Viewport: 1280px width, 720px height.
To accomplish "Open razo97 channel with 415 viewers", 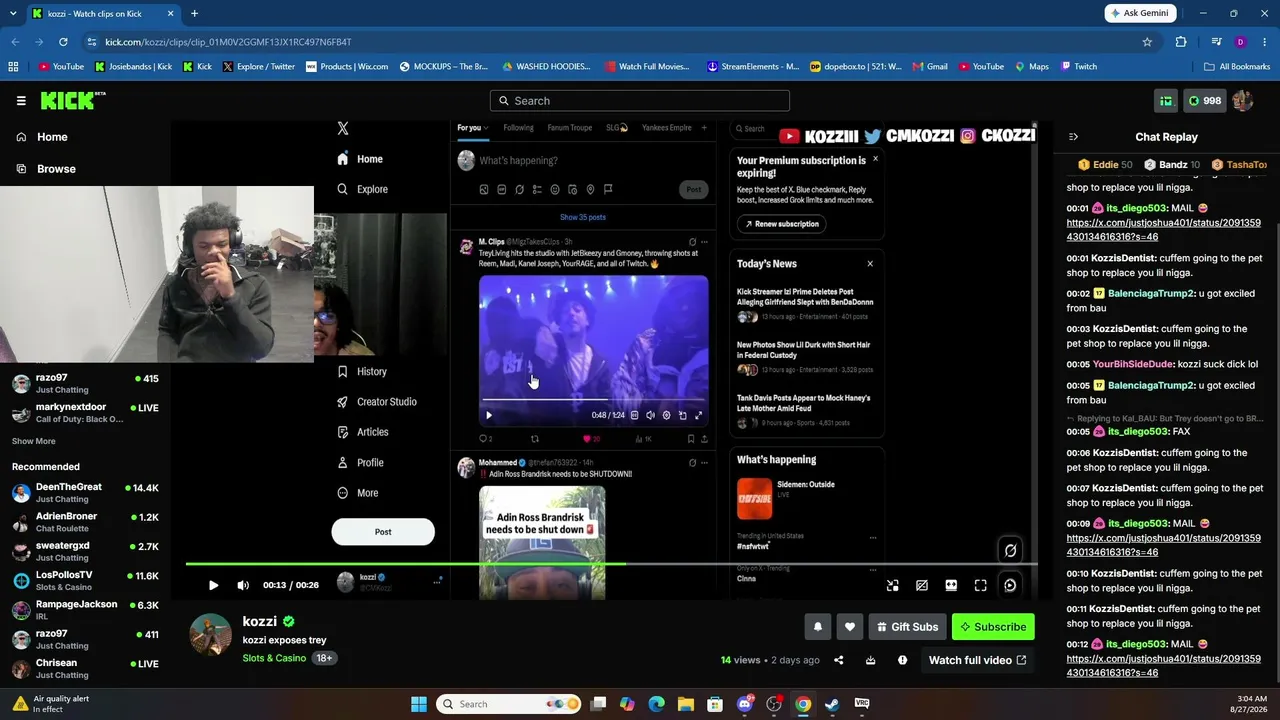I will 85,384.
